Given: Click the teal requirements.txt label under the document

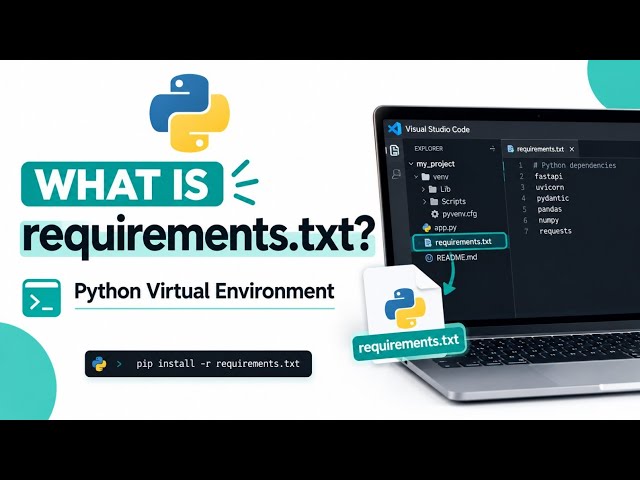Looking at the screenshot, I should point(409,342).
